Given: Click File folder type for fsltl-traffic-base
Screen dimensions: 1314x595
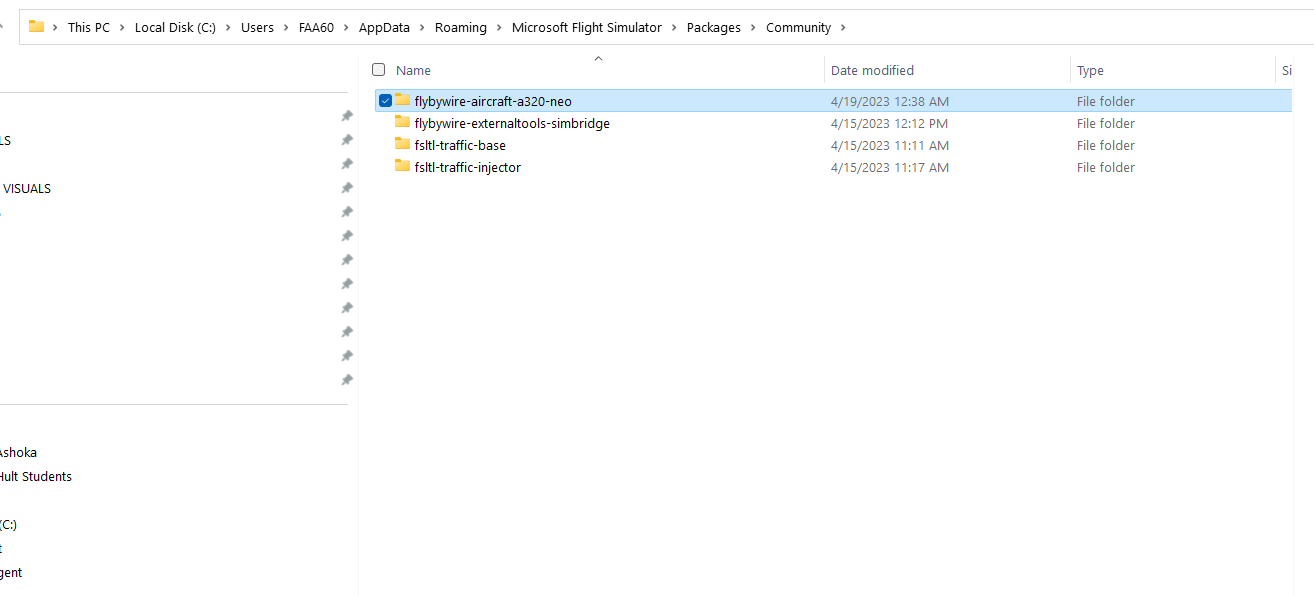Looking at the screenshot, I should 1106,145.
